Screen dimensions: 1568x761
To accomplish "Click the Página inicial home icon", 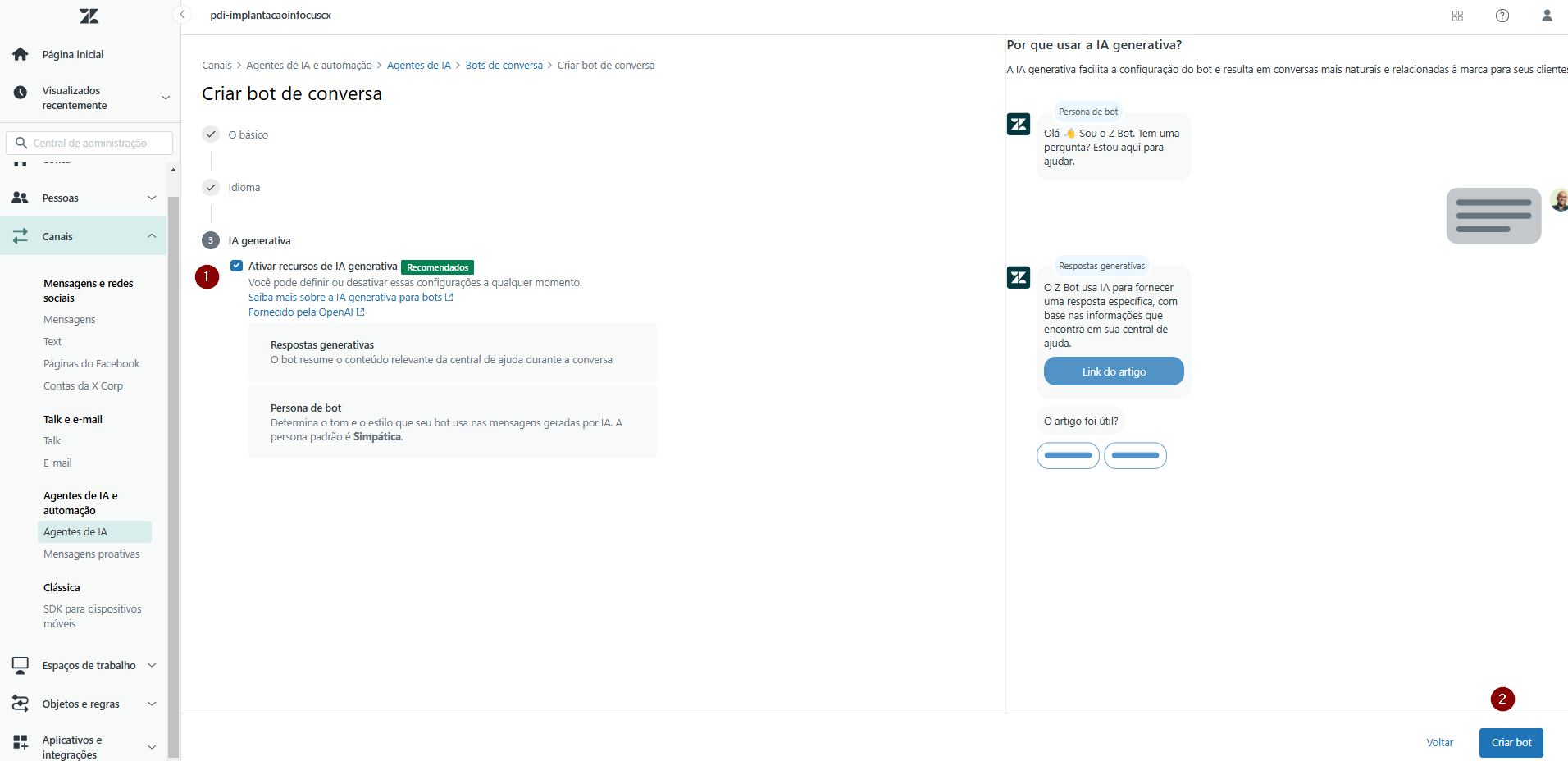I will [x=21, y=54].
